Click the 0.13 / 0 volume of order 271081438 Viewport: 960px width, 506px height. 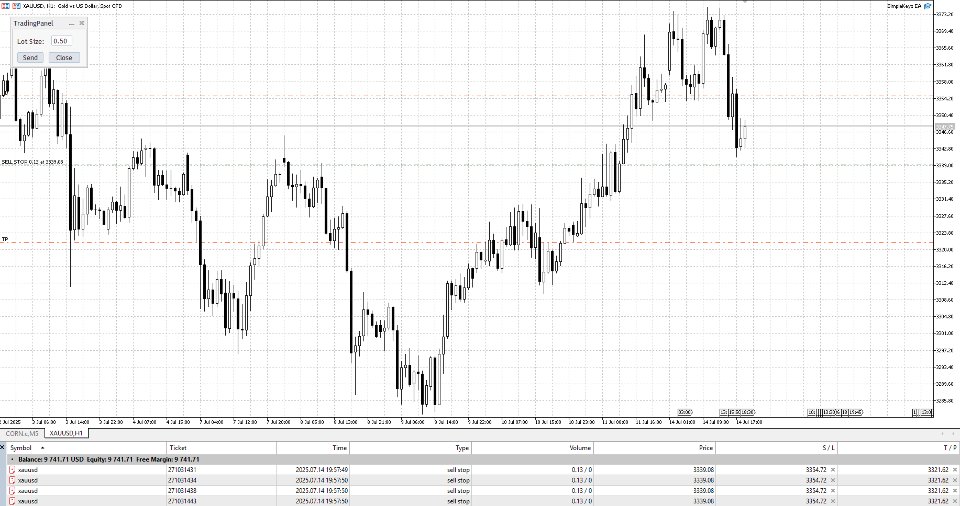click(582, 491)
